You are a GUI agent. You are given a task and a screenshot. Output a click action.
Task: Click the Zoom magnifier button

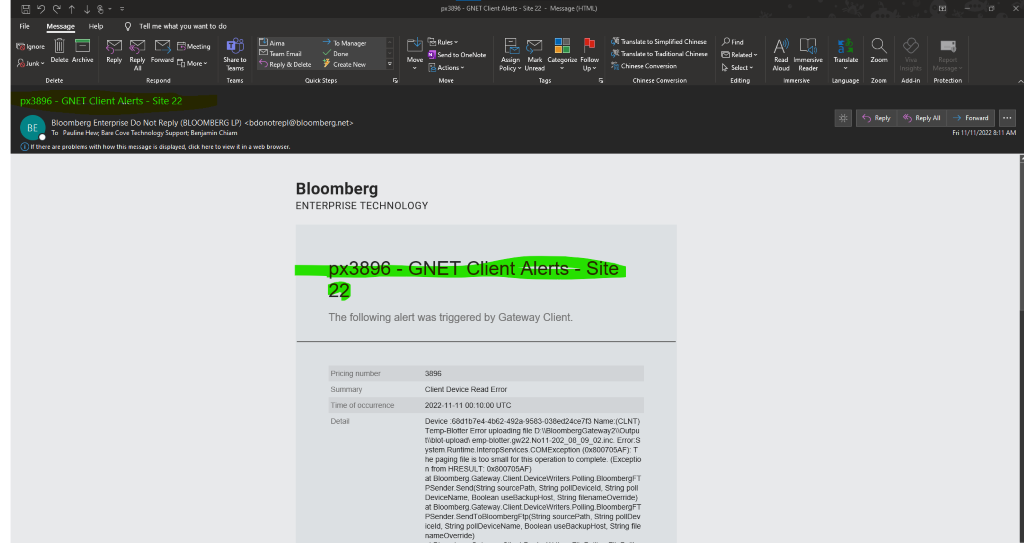click(x=879, y=51)
